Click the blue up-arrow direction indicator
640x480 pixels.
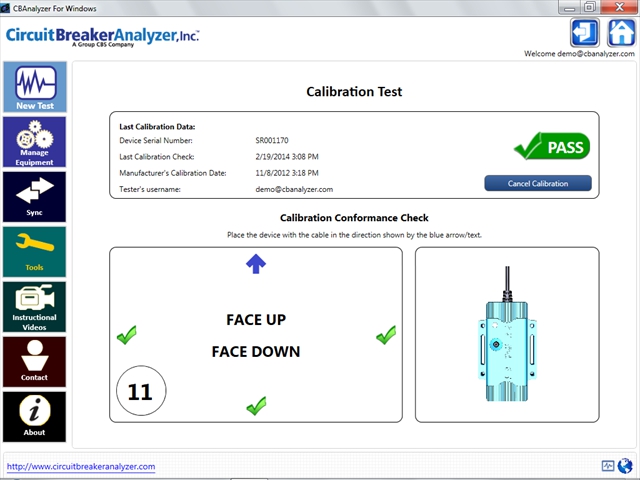pos(256,264)
